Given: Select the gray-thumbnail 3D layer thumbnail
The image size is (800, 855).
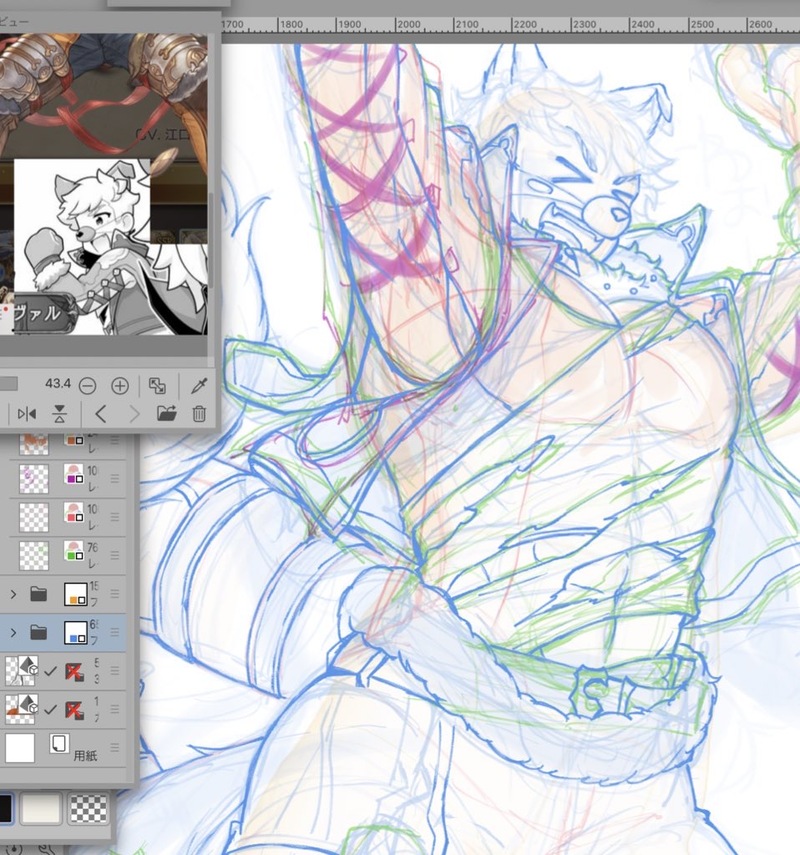Looking at the screenshot, I should 21,671.
